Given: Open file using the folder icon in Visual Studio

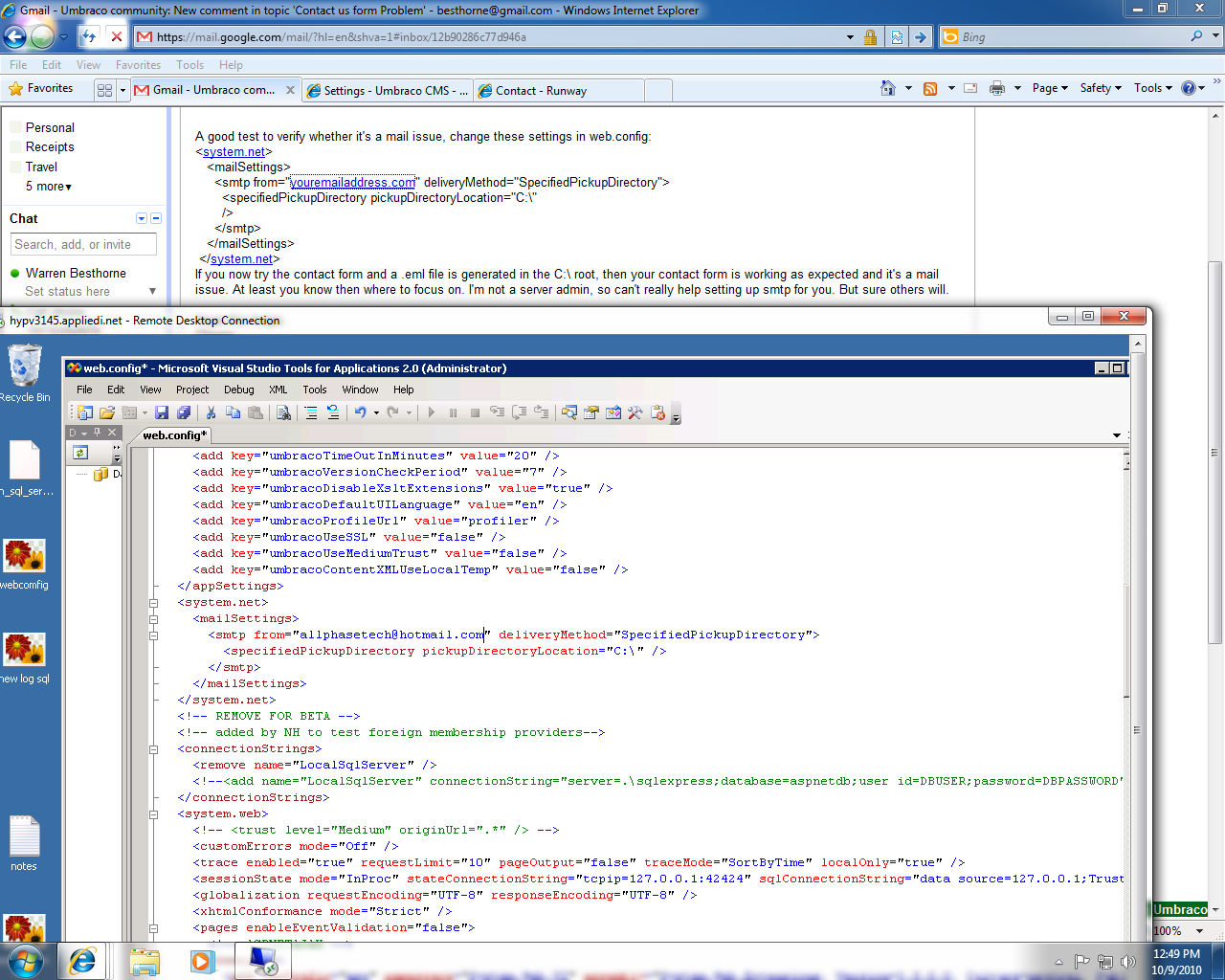Looking at the screenshot, I should (x=107, y=412).
